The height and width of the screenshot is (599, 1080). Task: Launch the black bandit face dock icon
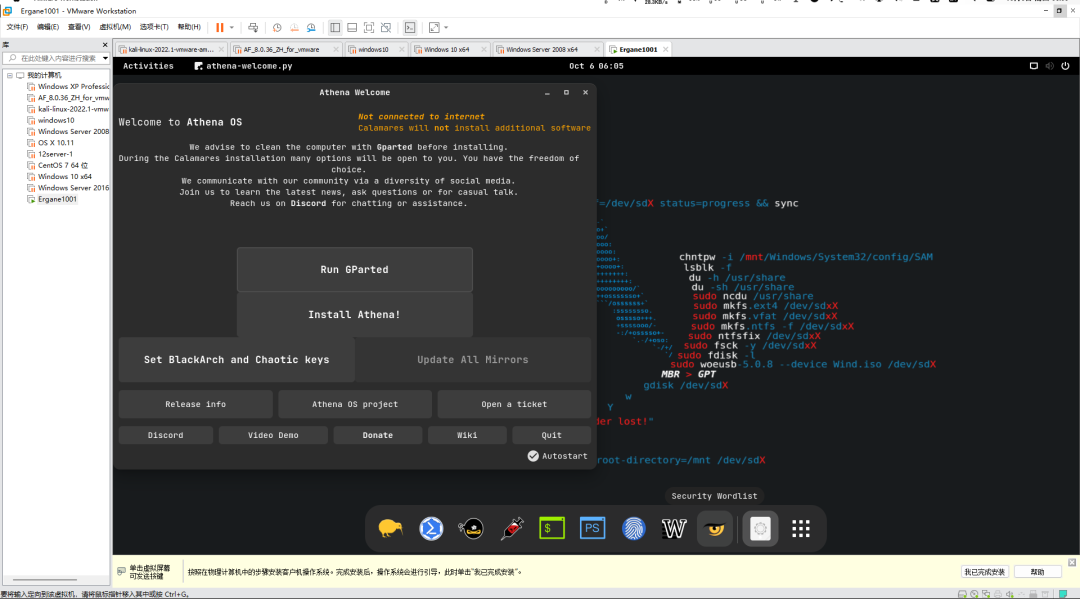tap(472, 529)
